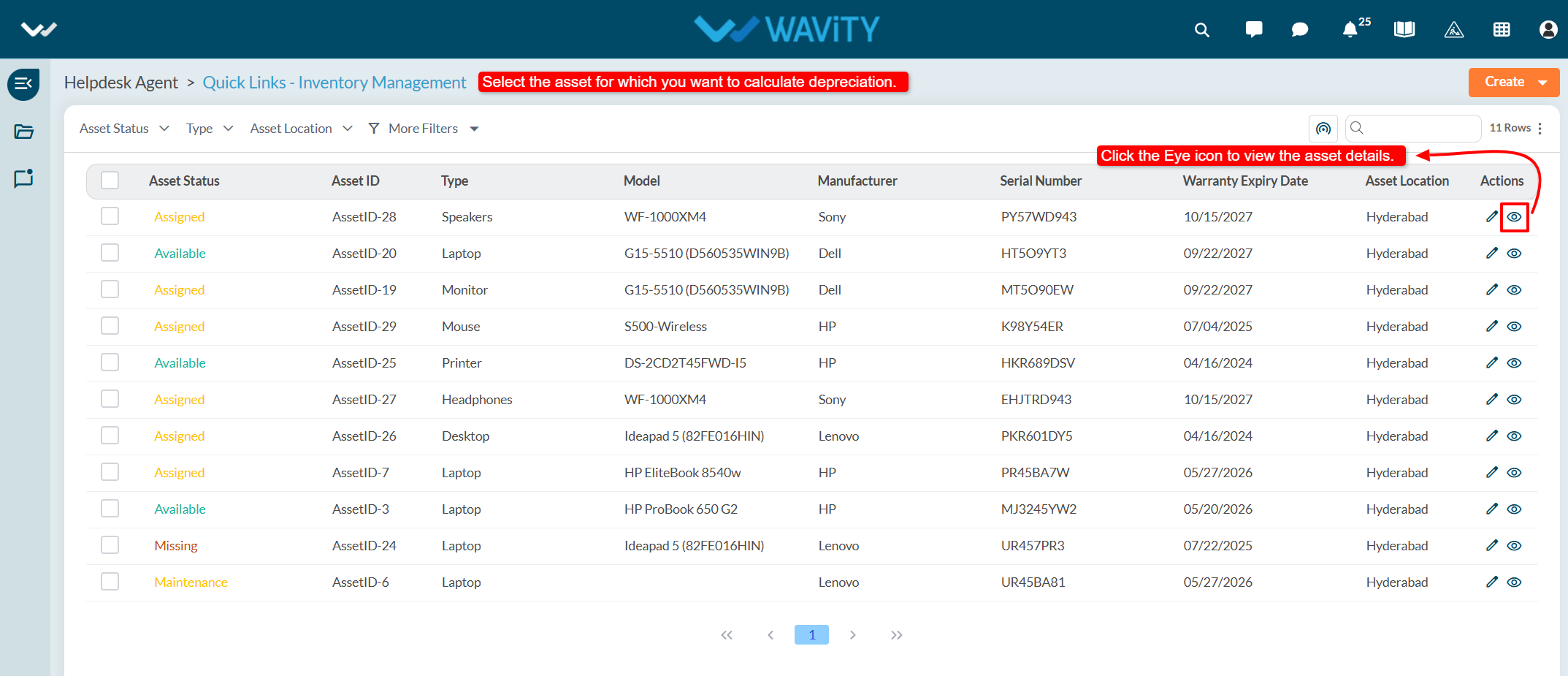Screen dimensions: 1568x676
Task: Click the triangle alert icon in header
Action: [x=1454, y=29]
